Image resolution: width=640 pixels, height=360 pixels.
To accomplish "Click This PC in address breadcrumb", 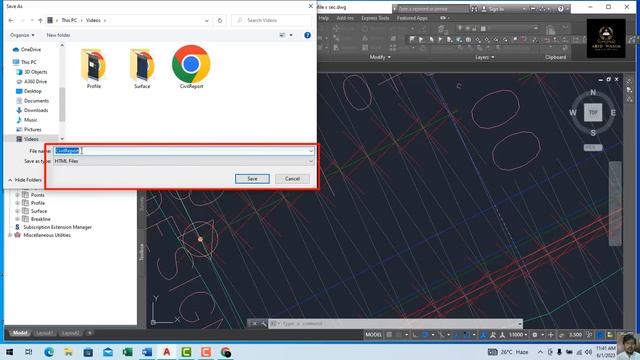I will pyautogui.click(x=69, y=20).
